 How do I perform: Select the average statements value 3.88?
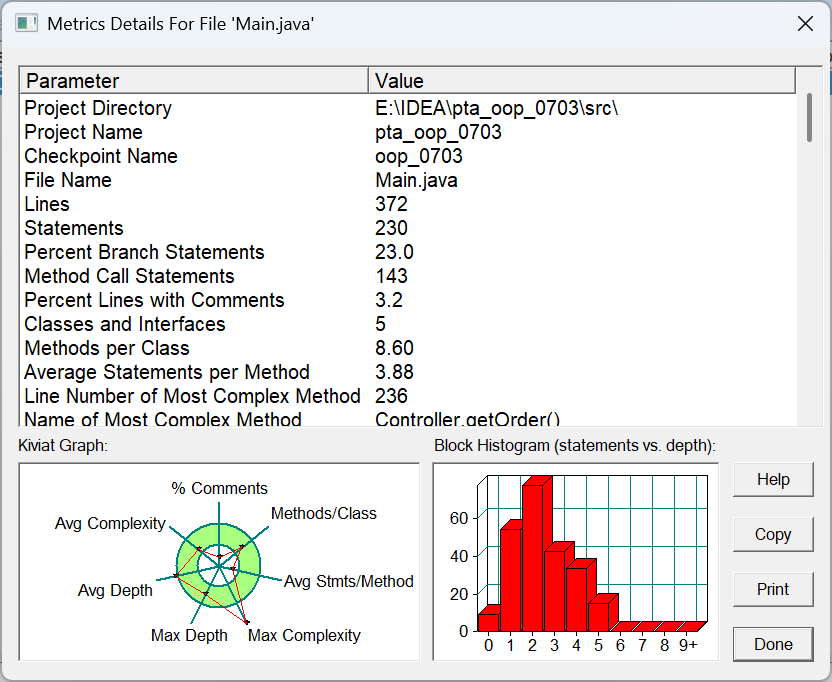[394, 372]
